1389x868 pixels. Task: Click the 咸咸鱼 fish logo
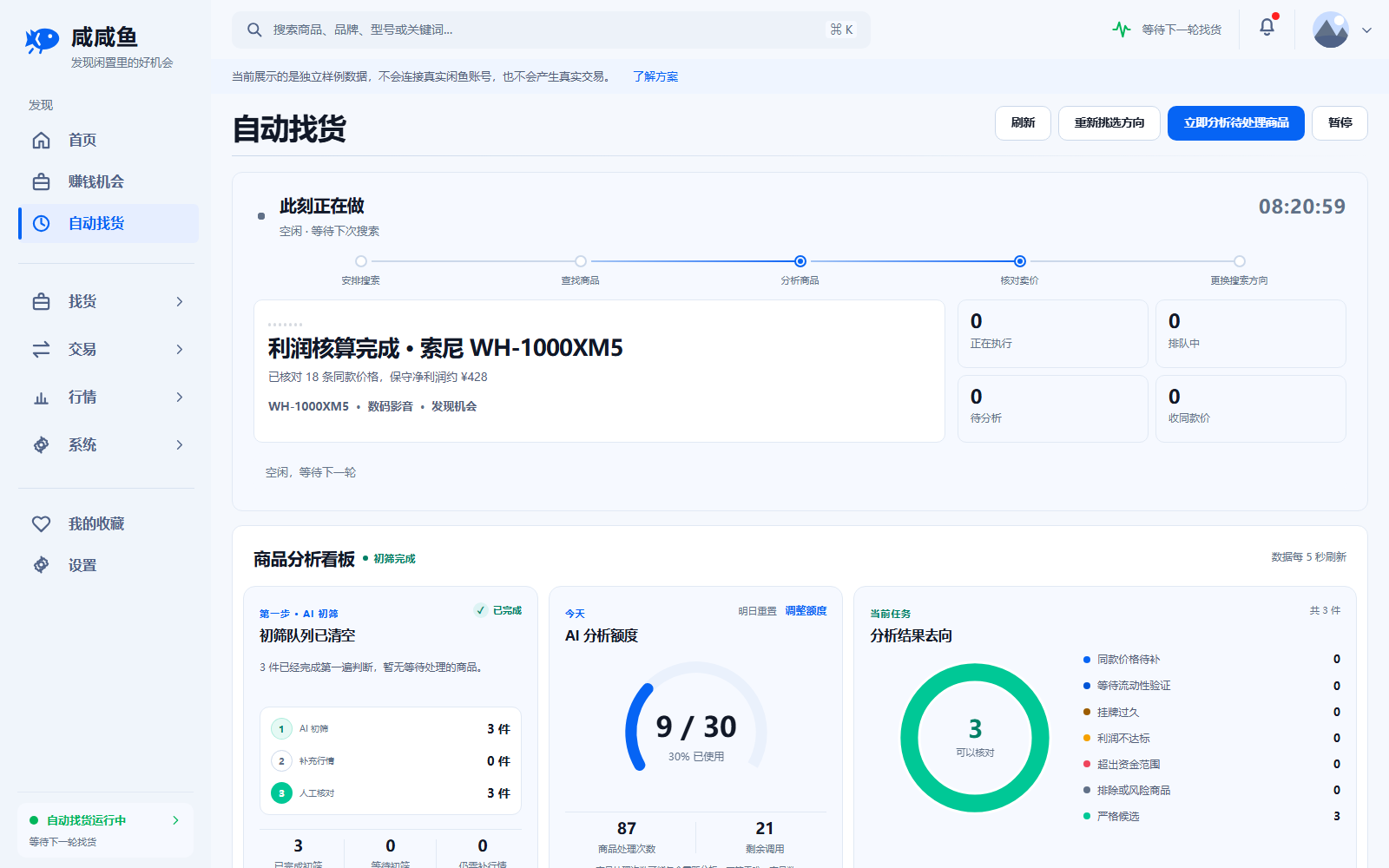pyautogui.click(x=42, y=40)
